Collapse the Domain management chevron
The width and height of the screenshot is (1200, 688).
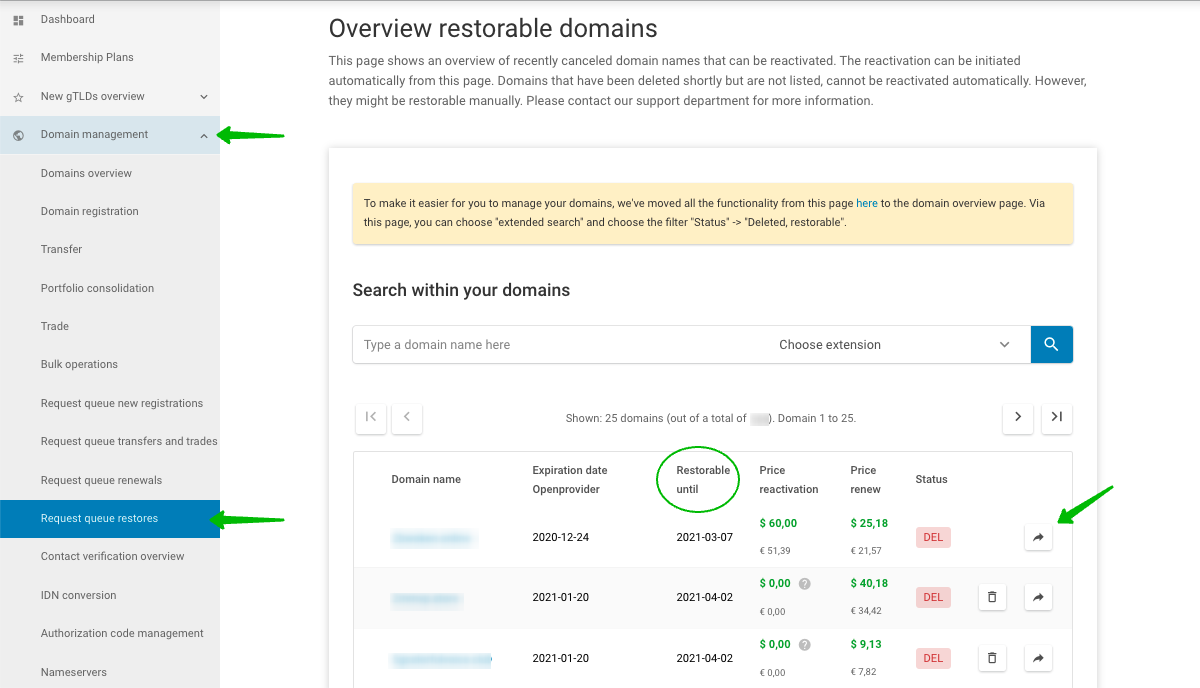(x=204, y=135)
